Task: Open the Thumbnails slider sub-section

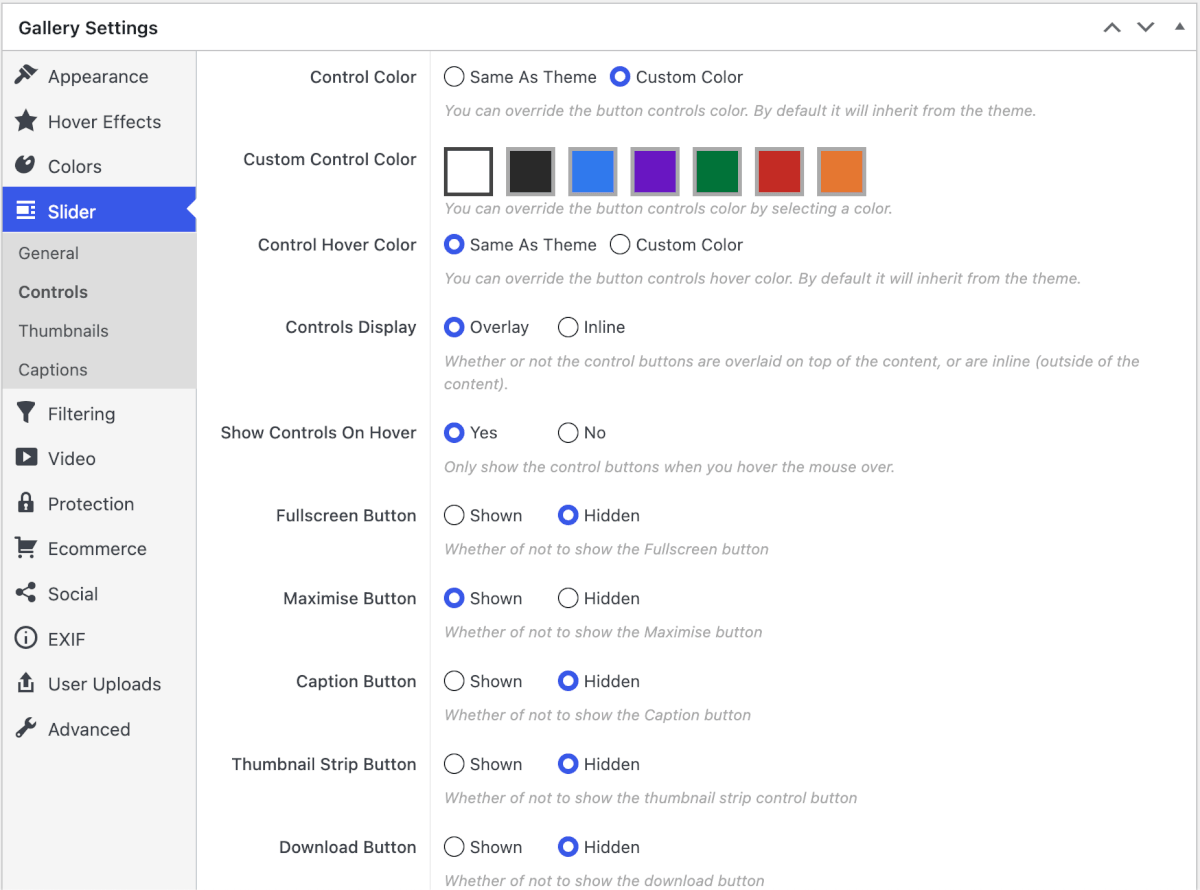Action: point(63,331)
